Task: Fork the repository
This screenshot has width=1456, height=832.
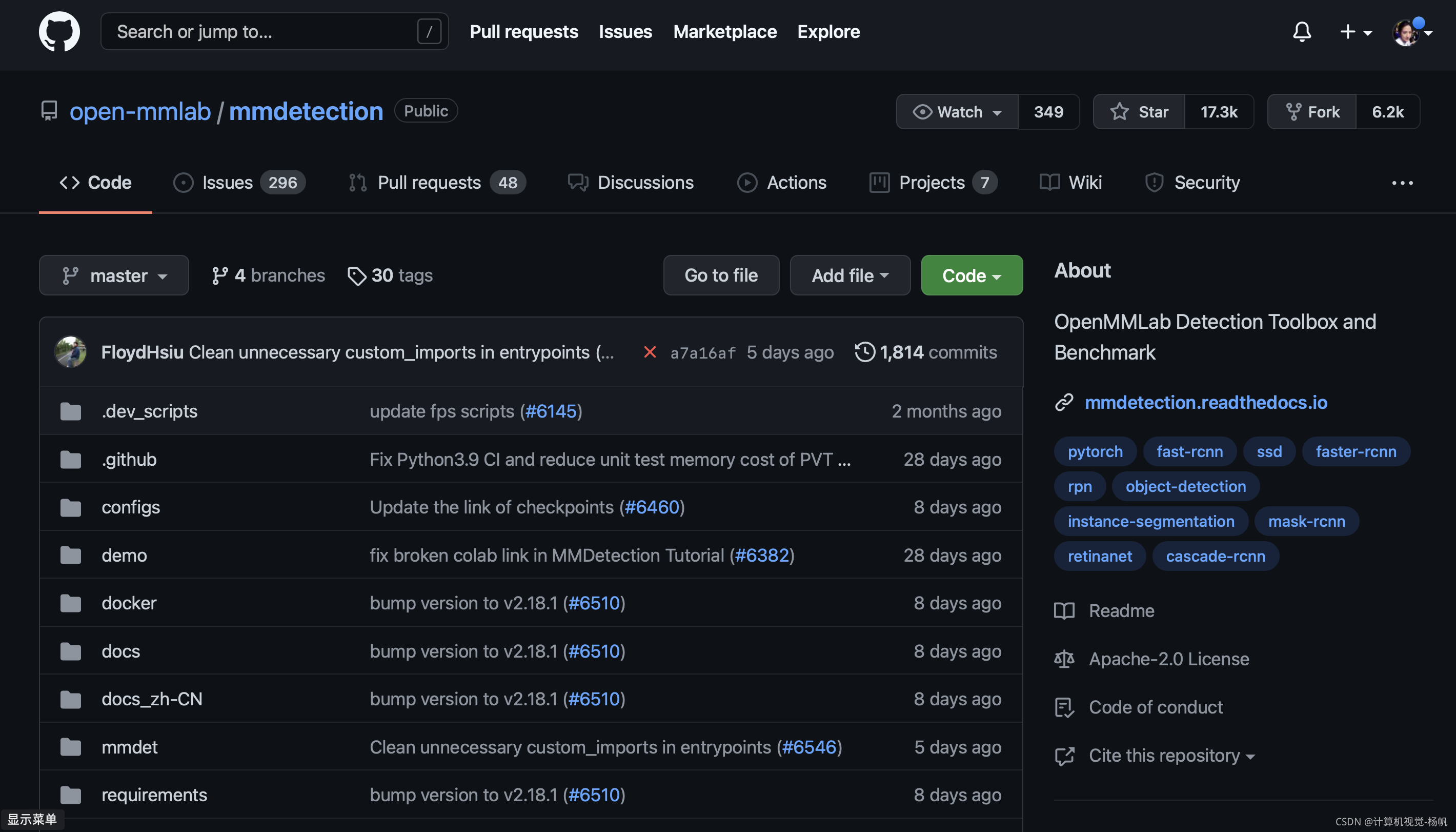Action: pyautogui.click(x=1312, y=111)
